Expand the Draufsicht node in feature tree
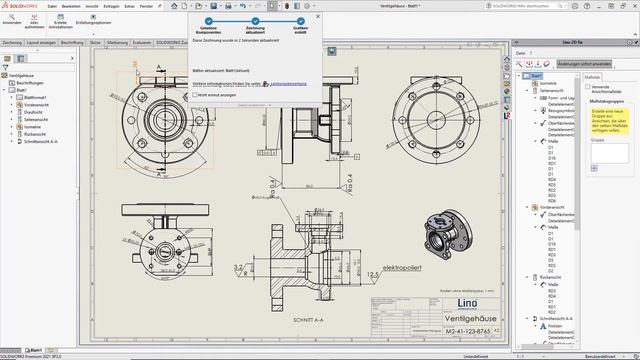The width and height of the screenshot is (640, 360). pyautogui.click(x=12, y=112)
